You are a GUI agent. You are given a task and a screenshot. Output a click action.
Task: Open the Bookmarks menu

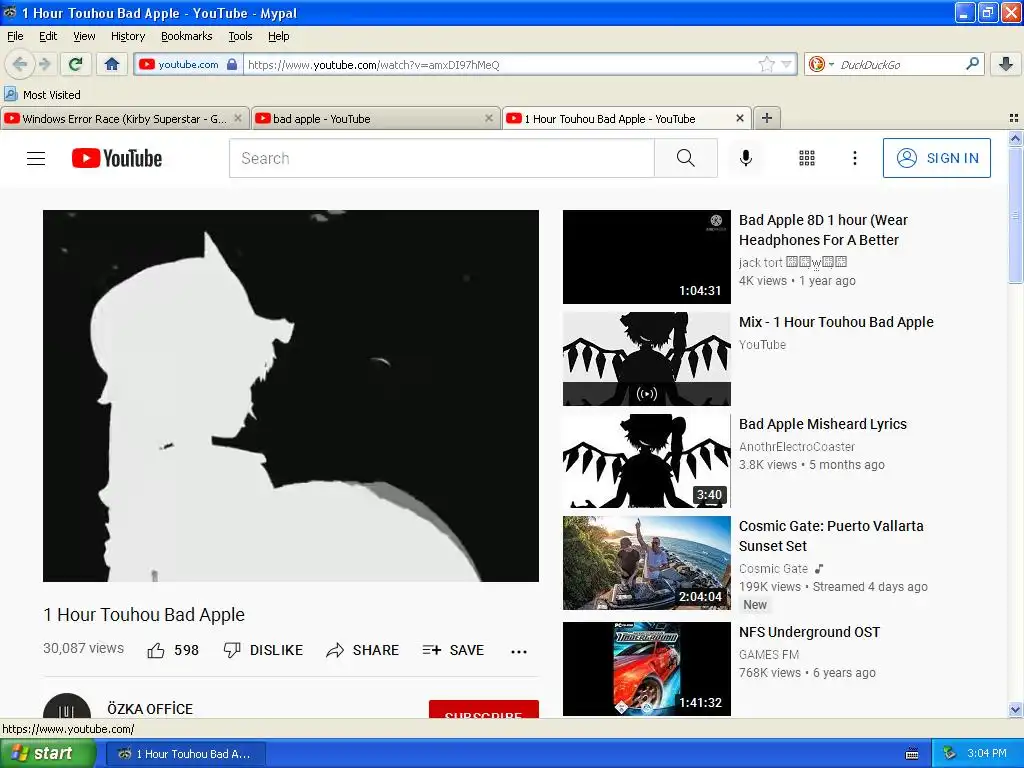click(x=187, y=36)
